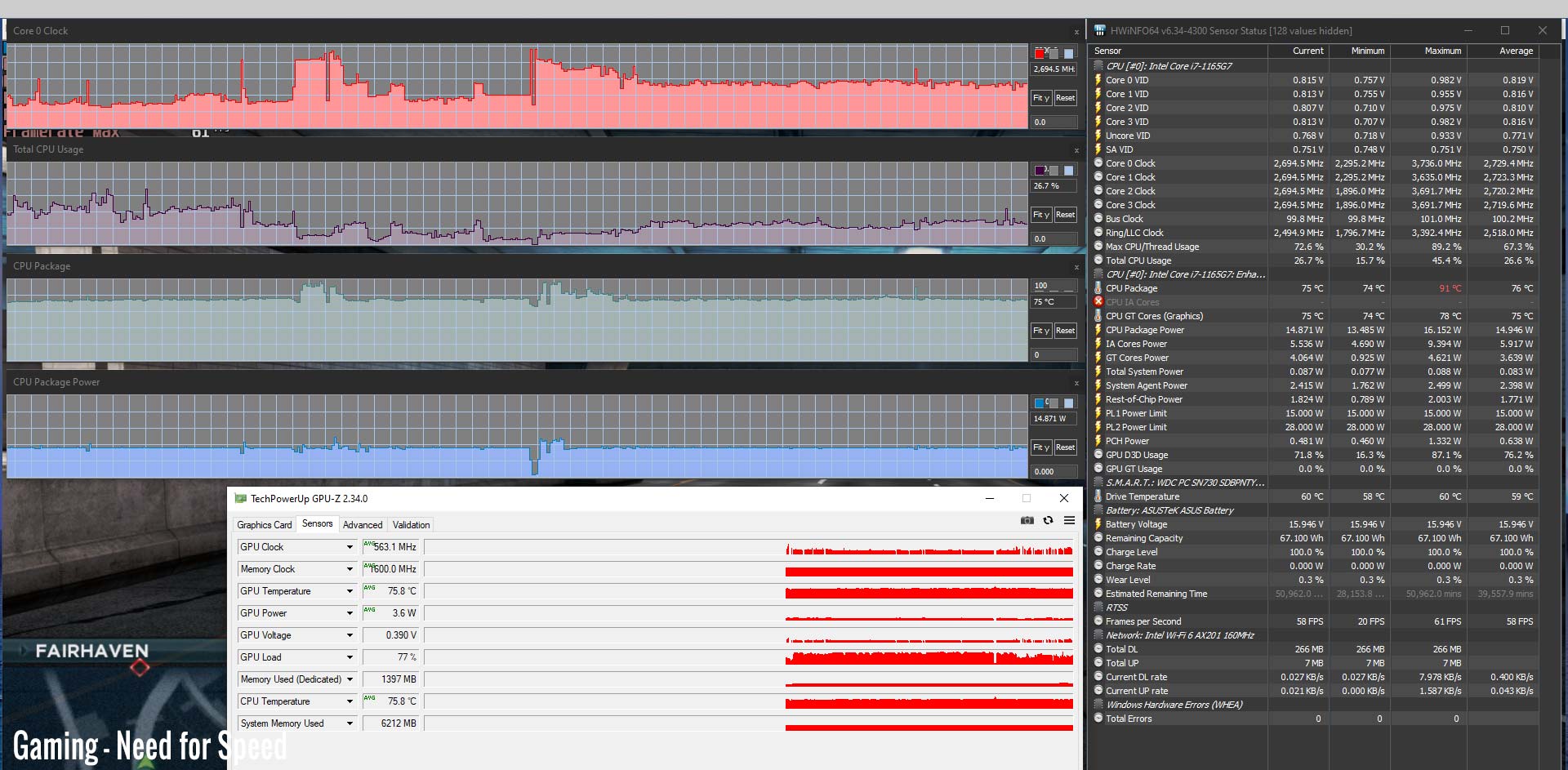Close the Core 0 Clock graph panel
The width and height of the screenshot is (1568, 770).
(x=1076, y=32)
